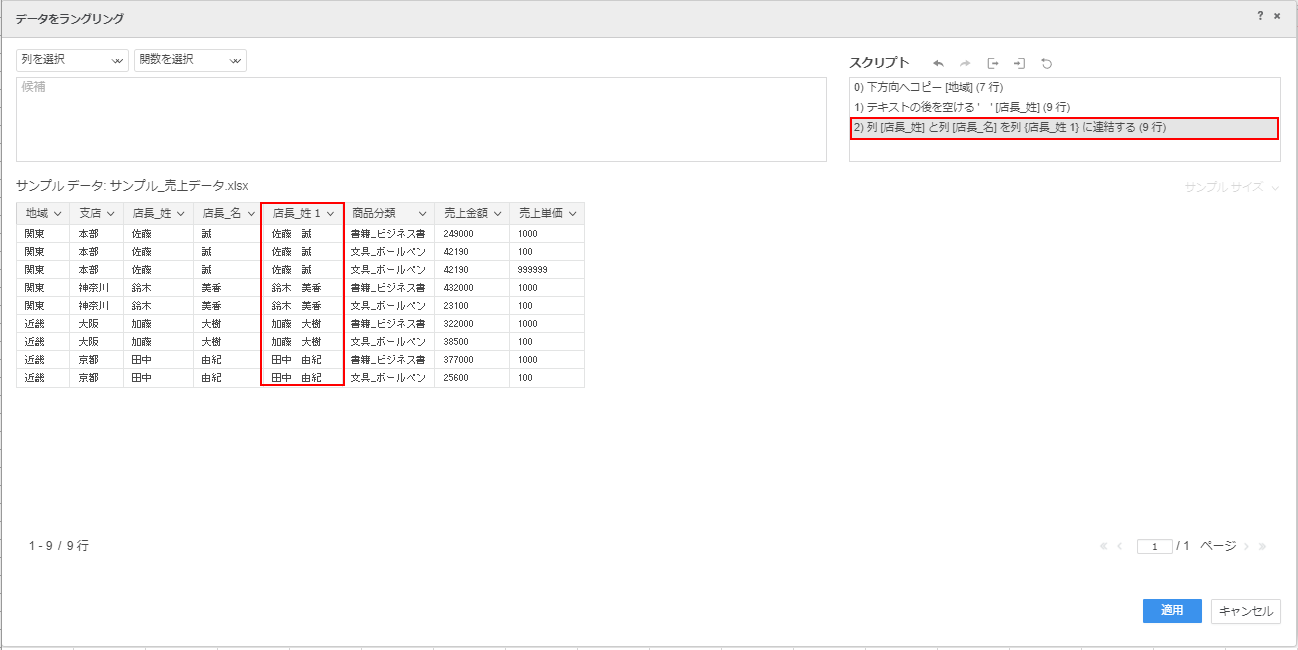This screenshot has width=1298, height=650.
Task: Select script step 1 テキストの後を空ける
Action: [1064, 107]
